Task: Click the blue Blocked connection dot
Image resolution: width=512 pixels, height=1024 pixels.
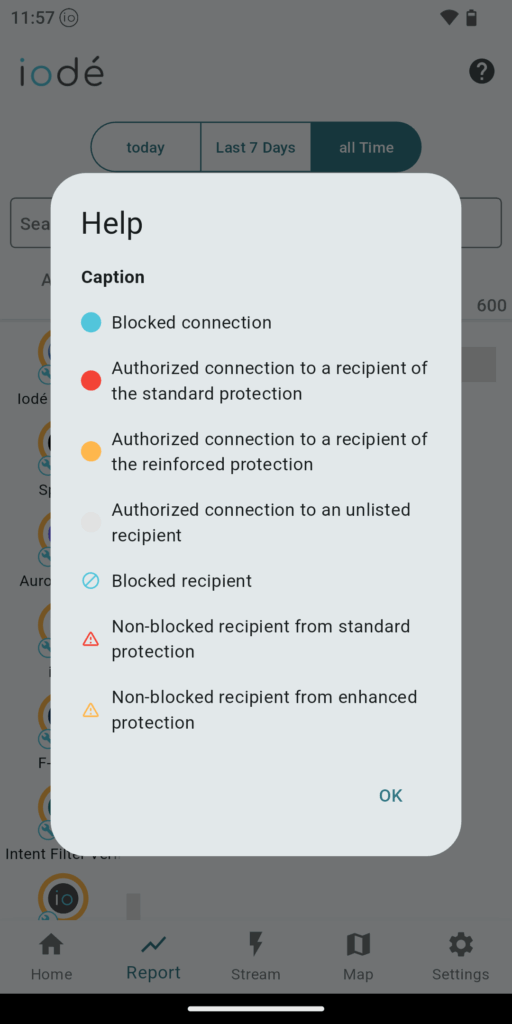Action: 91,323
